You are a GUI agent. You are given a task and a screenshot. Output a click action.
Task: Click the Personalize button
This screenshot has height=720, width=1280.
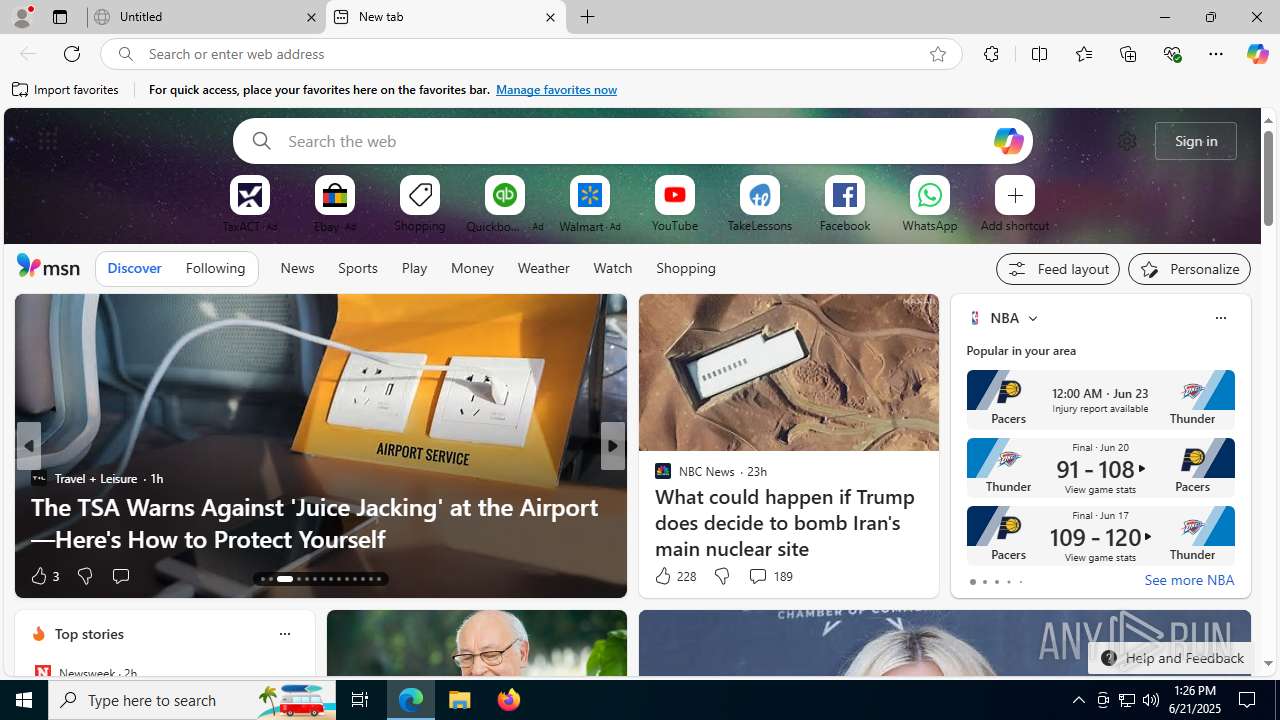pos(1189,269)
